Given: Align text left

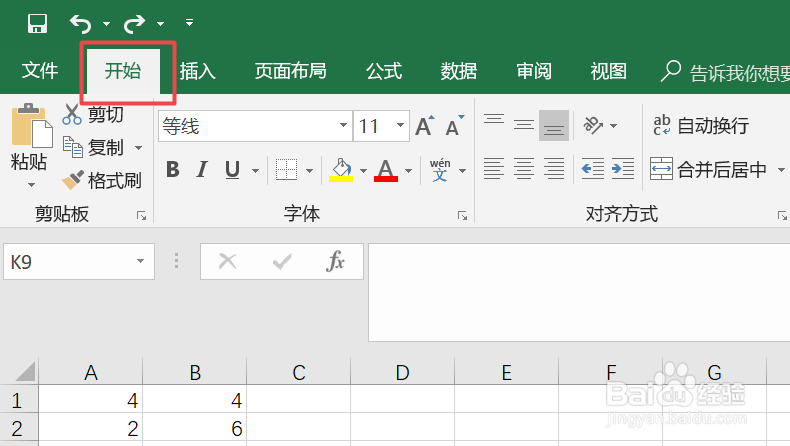Looking at the screenshot, I should (x=494, y=169).
